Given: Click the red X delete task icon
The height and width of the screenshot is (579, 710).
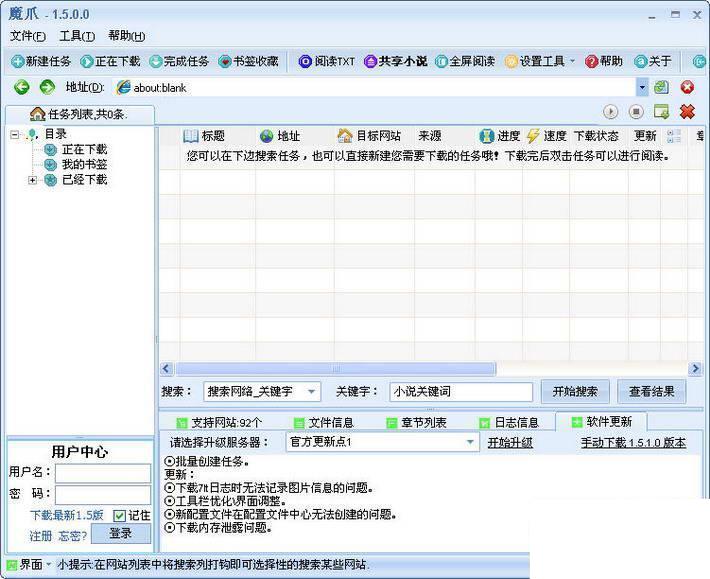Looking at the screenshot, I should pos(687,111).
